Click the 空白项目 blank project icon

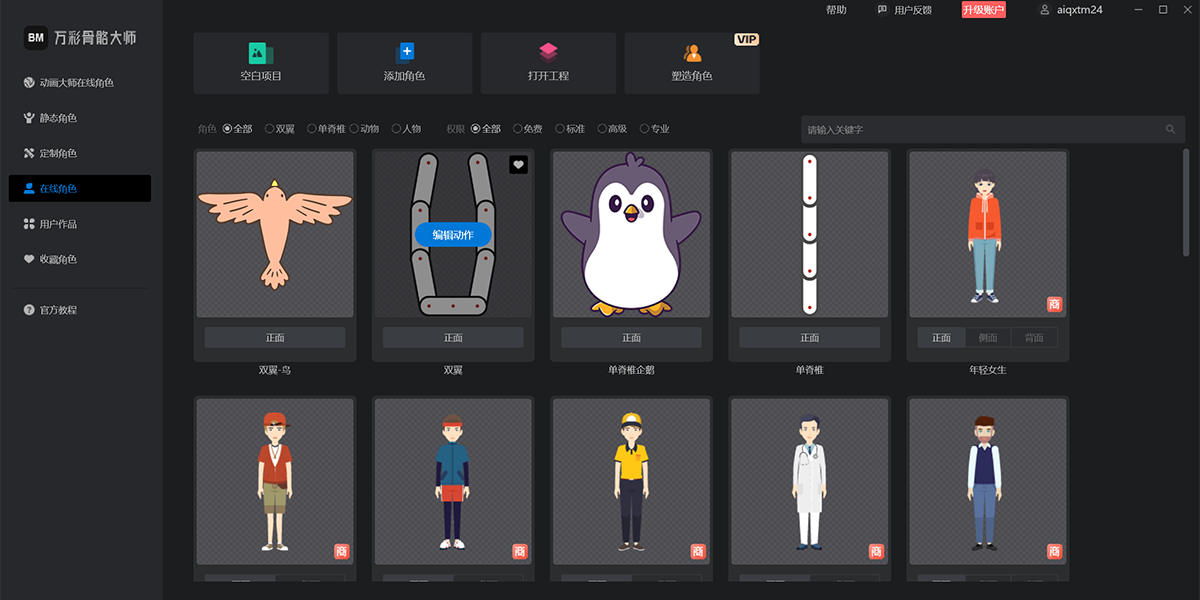[261, 53]
